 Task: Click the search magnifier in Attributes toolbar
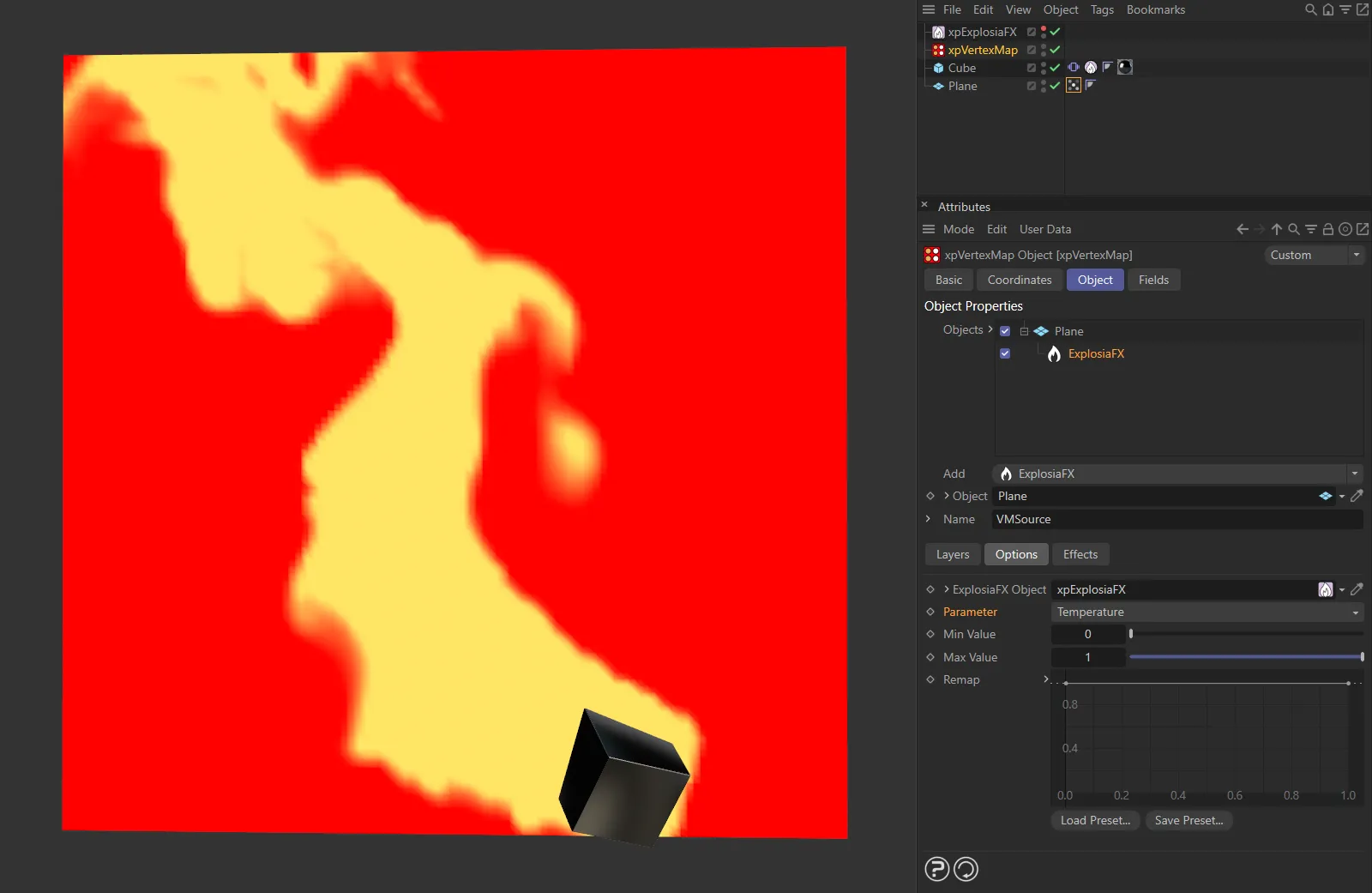1292,229
